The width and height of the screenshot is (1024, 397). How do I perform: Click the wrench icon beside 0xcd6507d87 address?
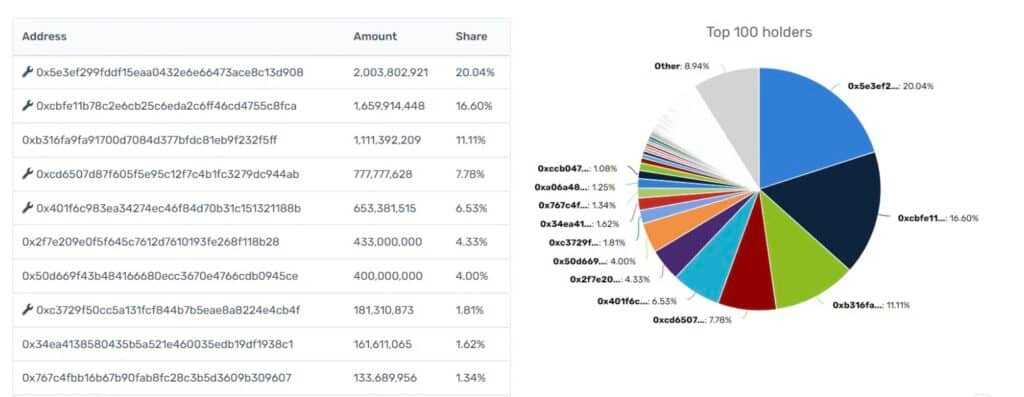[27, 174]
